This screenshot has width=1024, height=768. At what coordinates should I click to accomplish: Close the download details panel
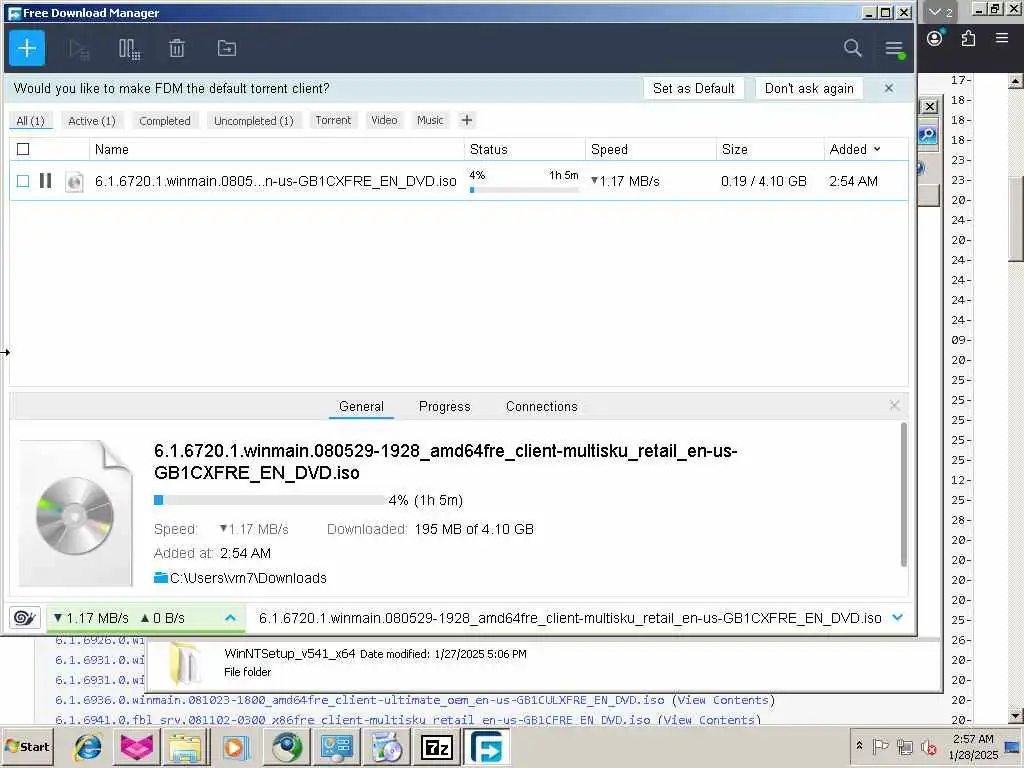(x=895, y=406)
